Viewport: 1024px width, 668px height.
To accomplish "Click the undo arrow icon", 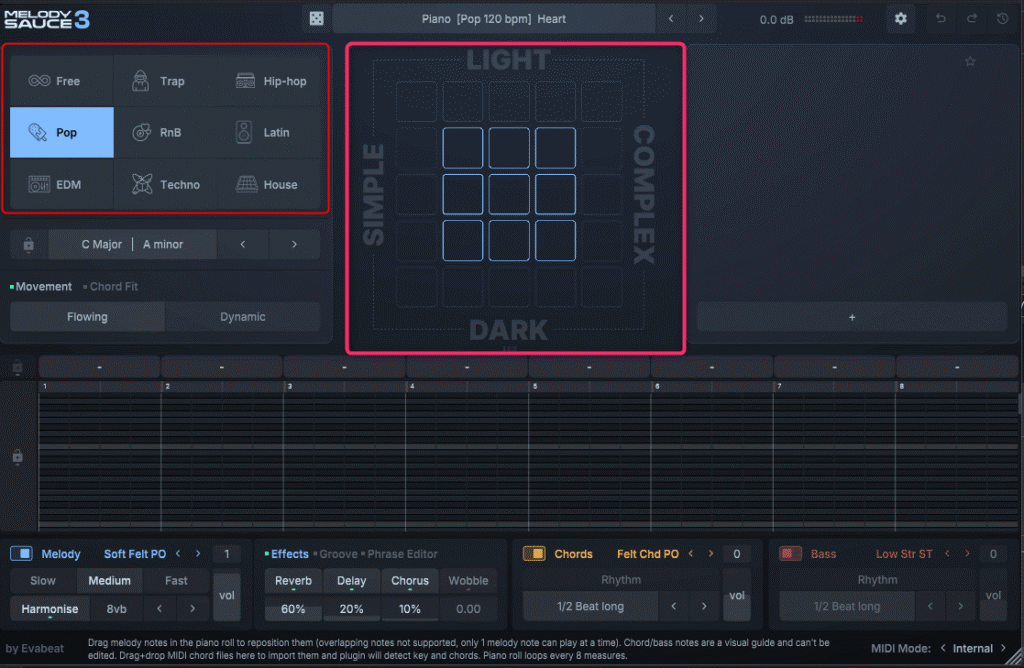I will [x=940, y=19].
